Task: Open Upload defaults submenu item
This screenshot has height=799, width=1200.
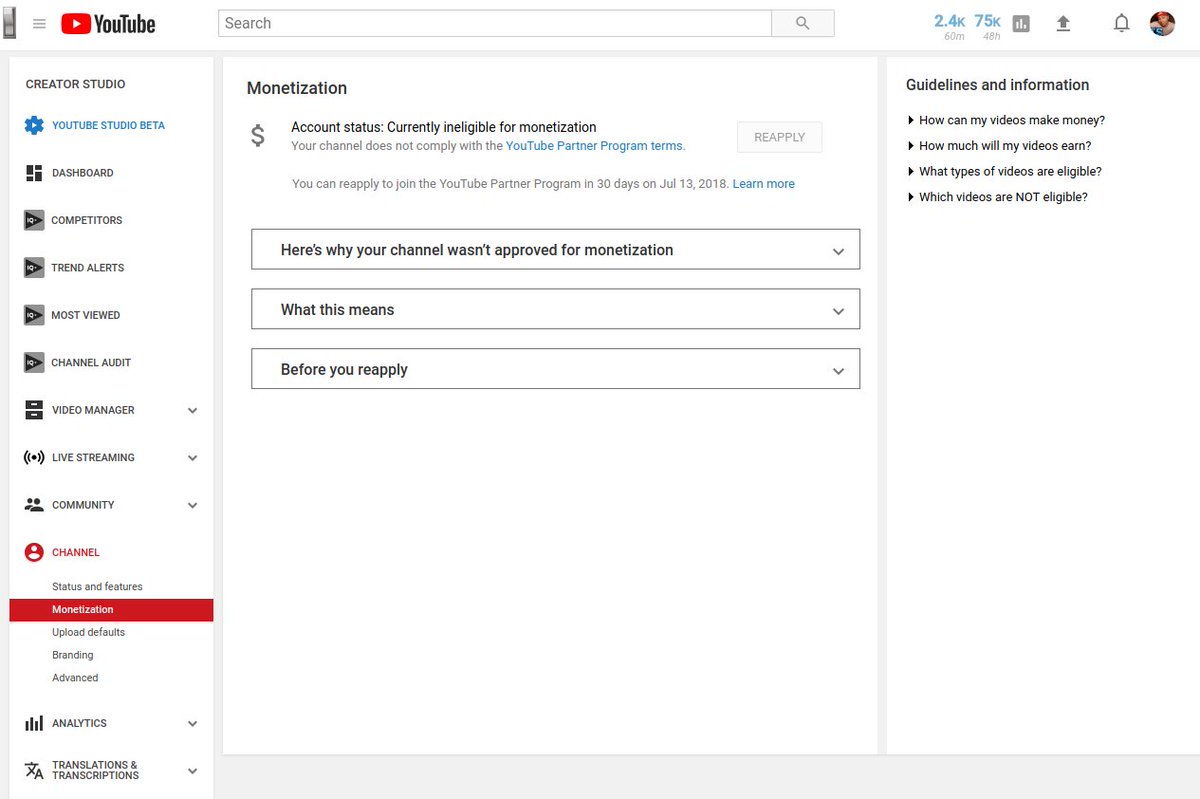Action: pos(88,632)
